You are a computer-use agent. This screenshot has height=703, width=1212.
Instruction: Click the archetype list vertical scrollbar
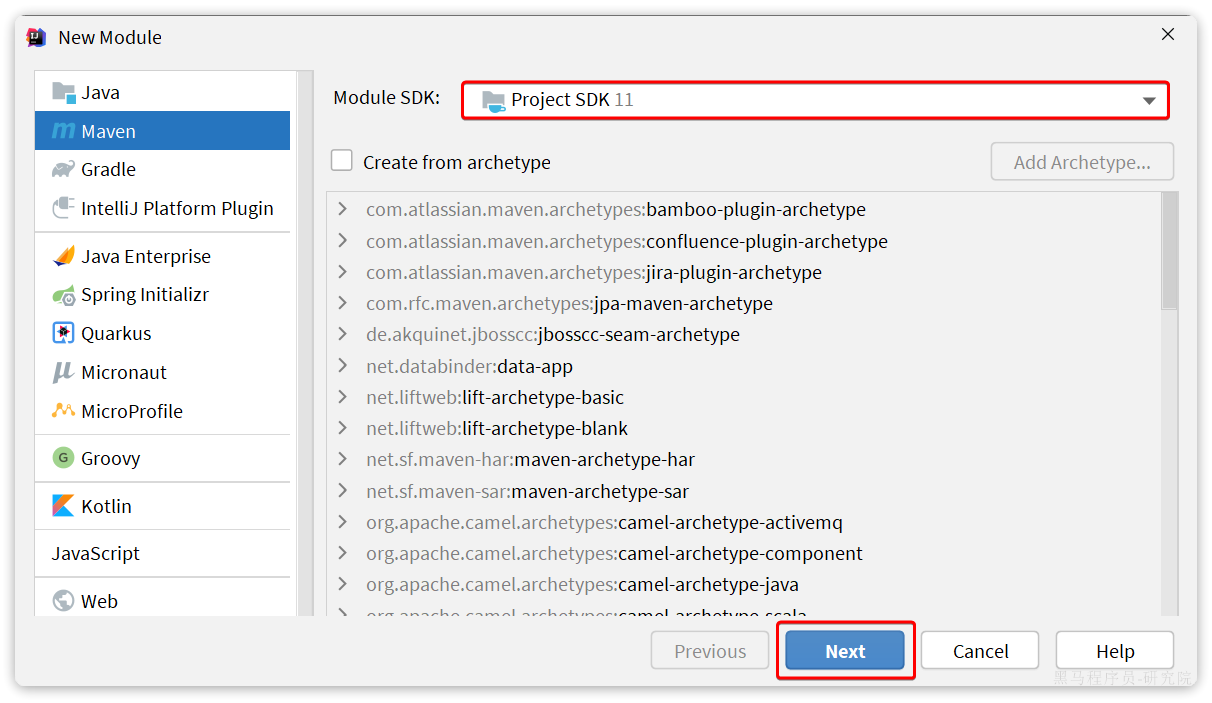[x=1169, y=251]
